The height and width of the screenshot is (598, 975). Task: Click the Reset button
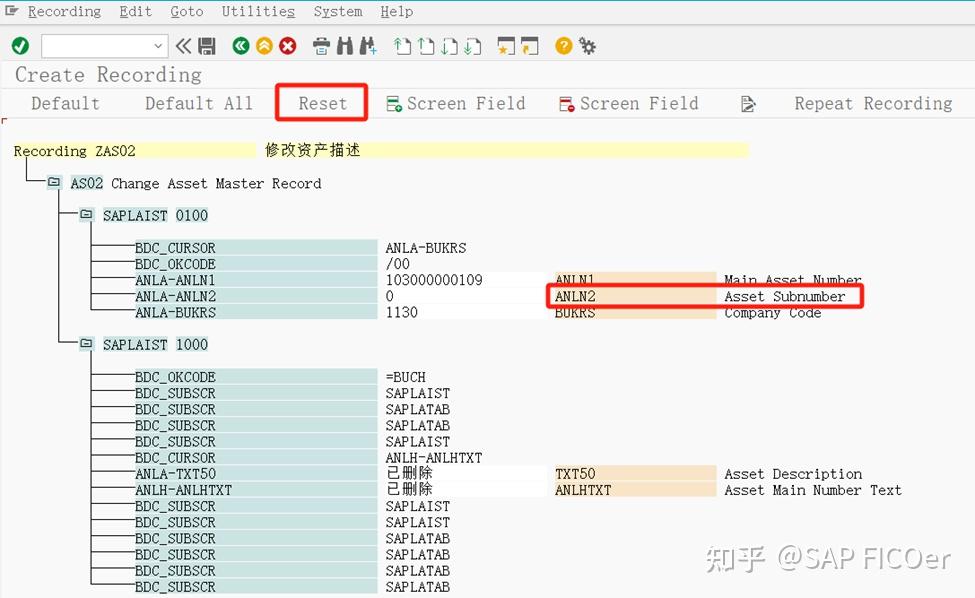(x=321, y=103)
